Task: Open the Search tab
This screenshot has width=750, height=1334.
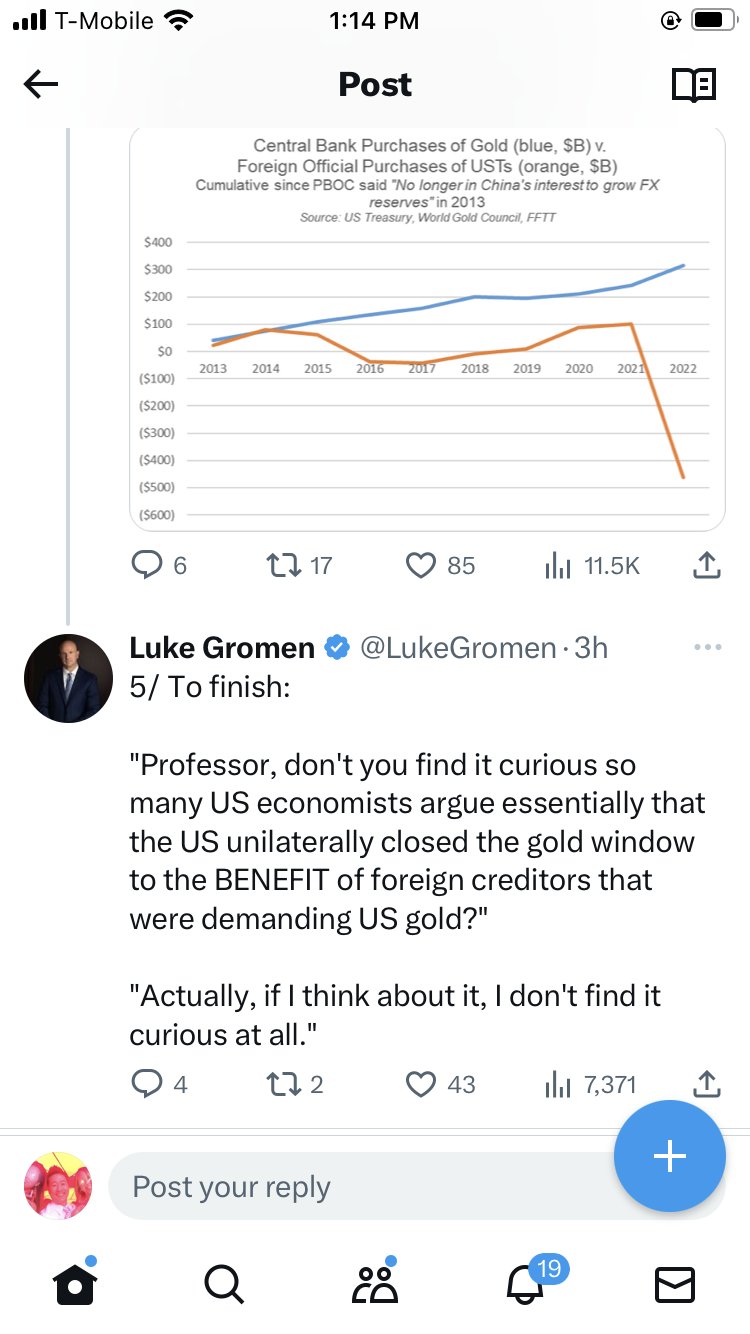Action: (223, 1283)
